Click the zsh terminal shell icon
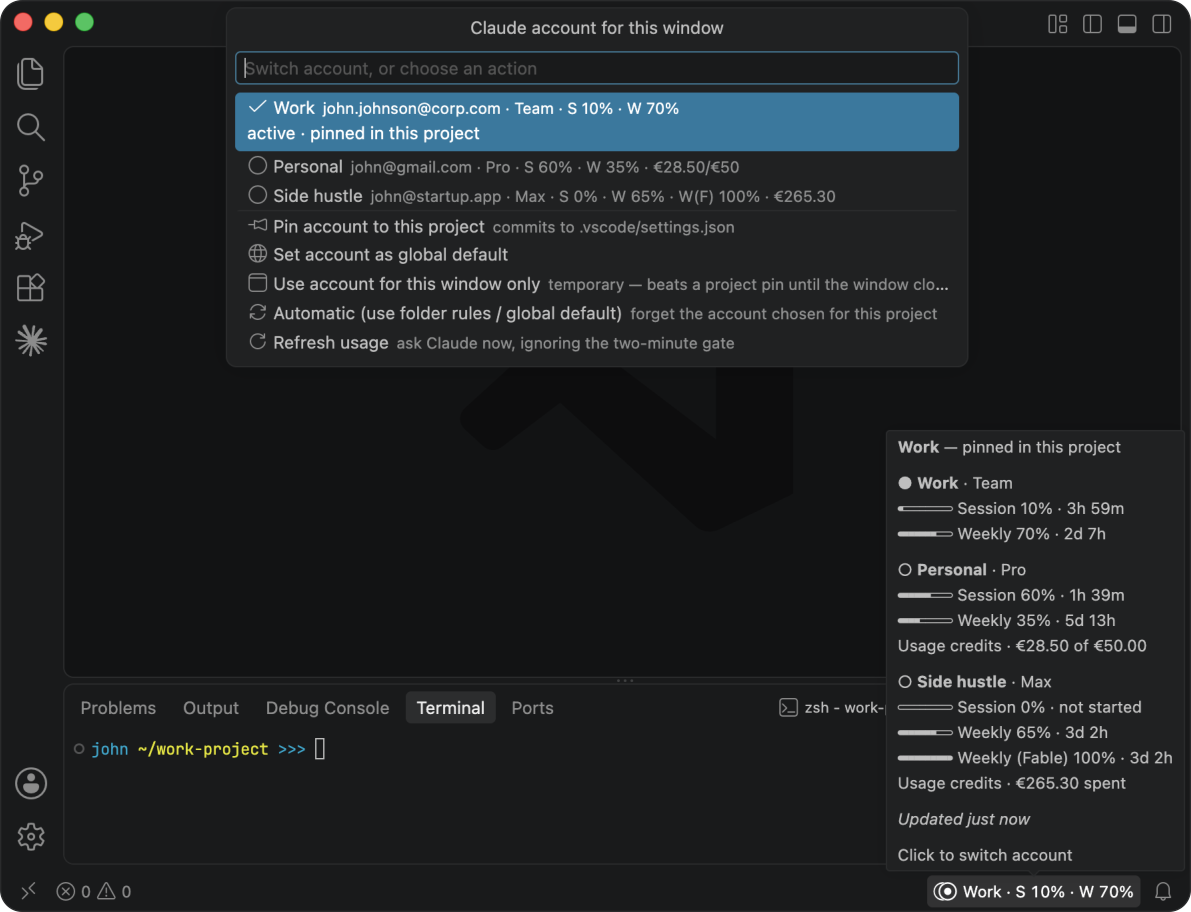Image resolution: width=1191 pixels, height=912 pixels. click(x=788, y=708)
